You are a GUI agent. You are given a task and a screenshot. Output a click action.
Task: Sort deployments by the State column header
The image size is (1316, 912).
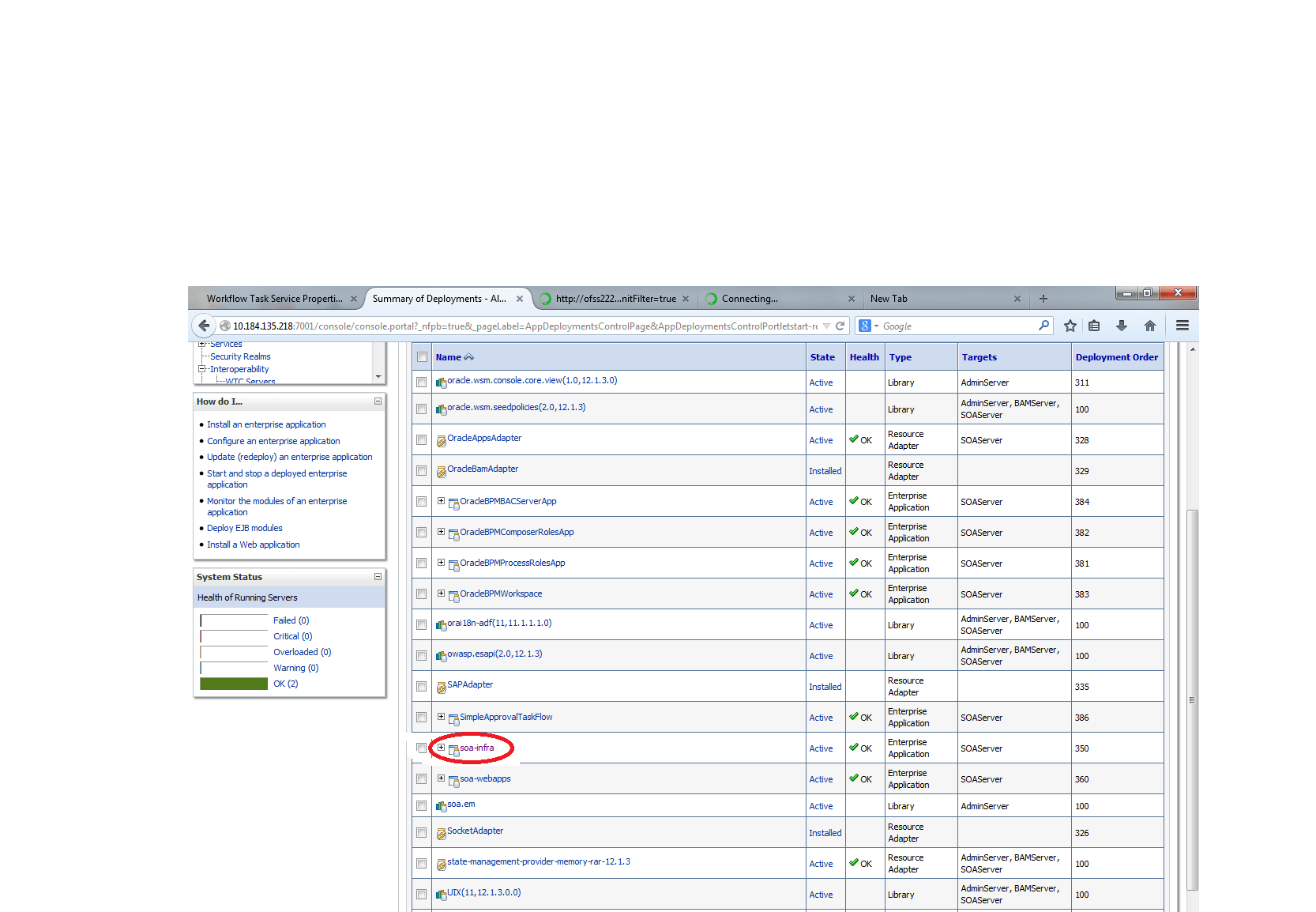822,357
